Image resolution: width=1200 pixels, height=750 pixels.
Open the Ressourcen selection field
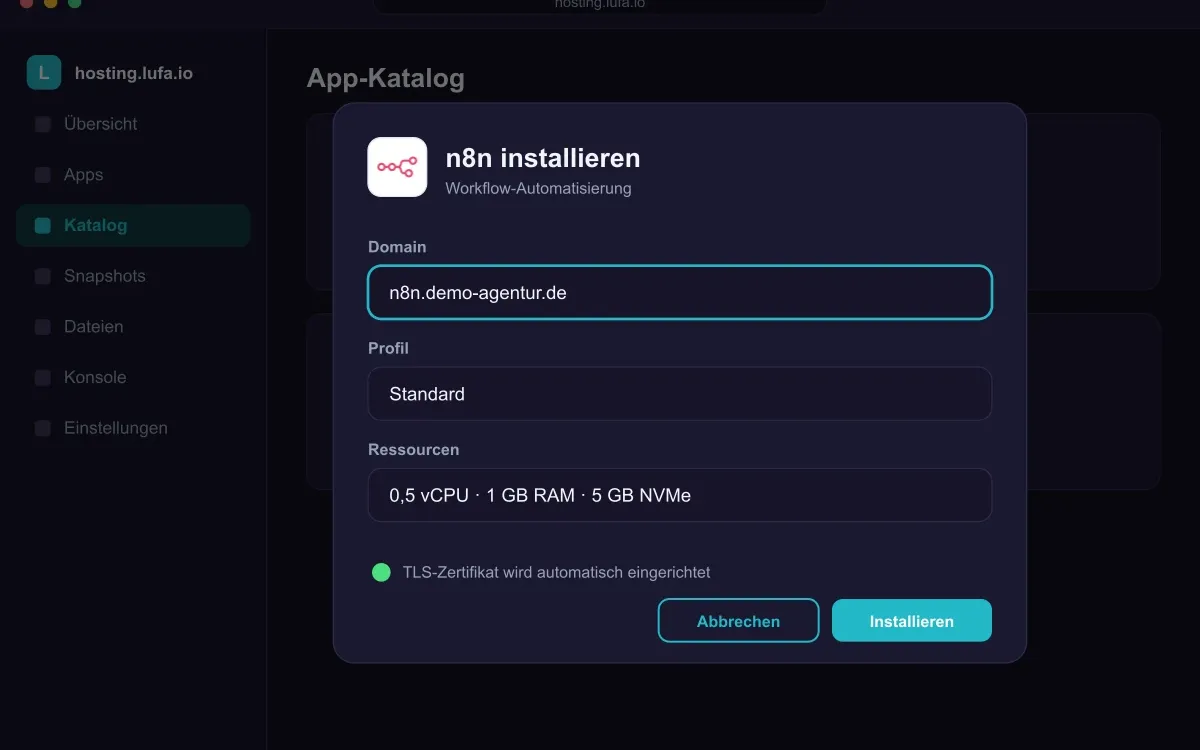tap(680, 495)
